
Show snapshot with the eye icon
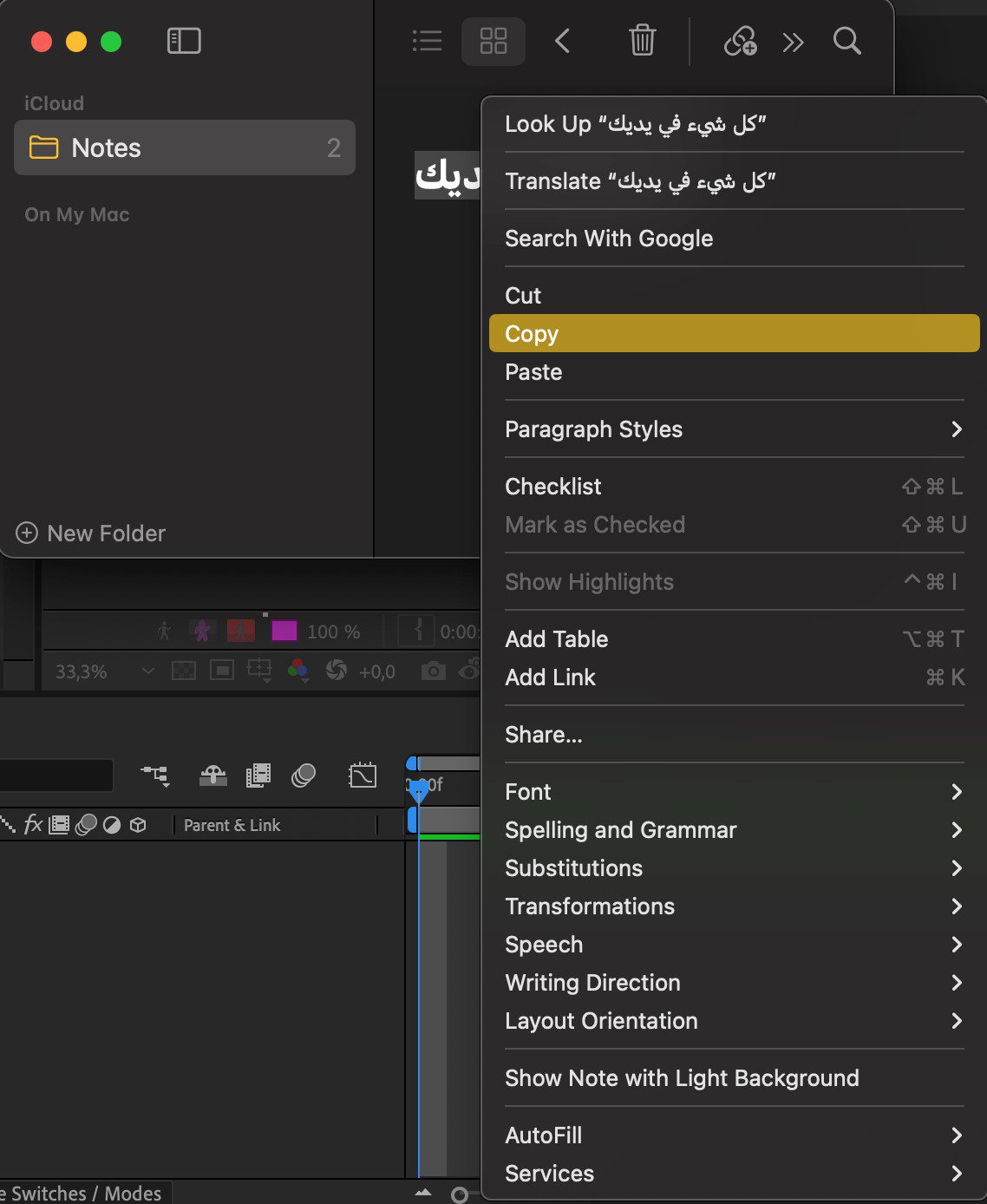pos(470,671)
